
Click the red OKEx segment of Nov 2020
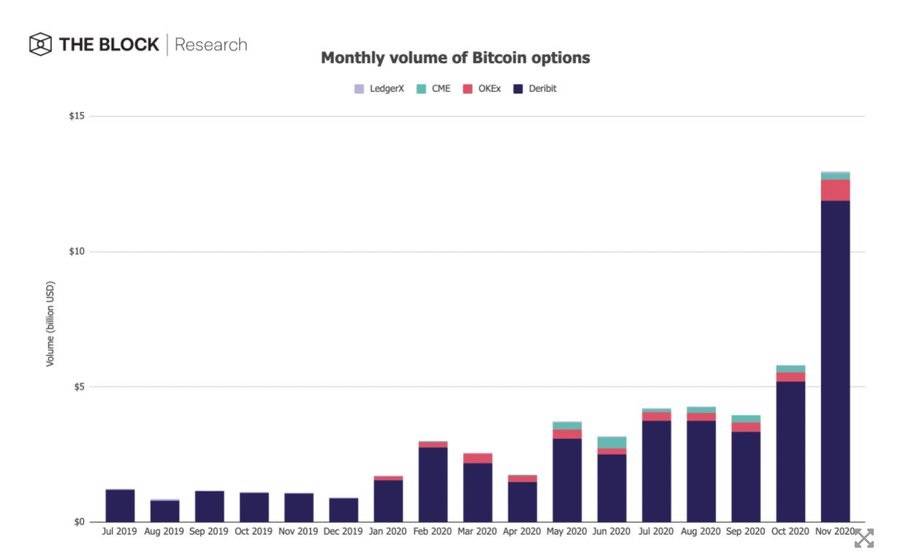pos(835,190)
